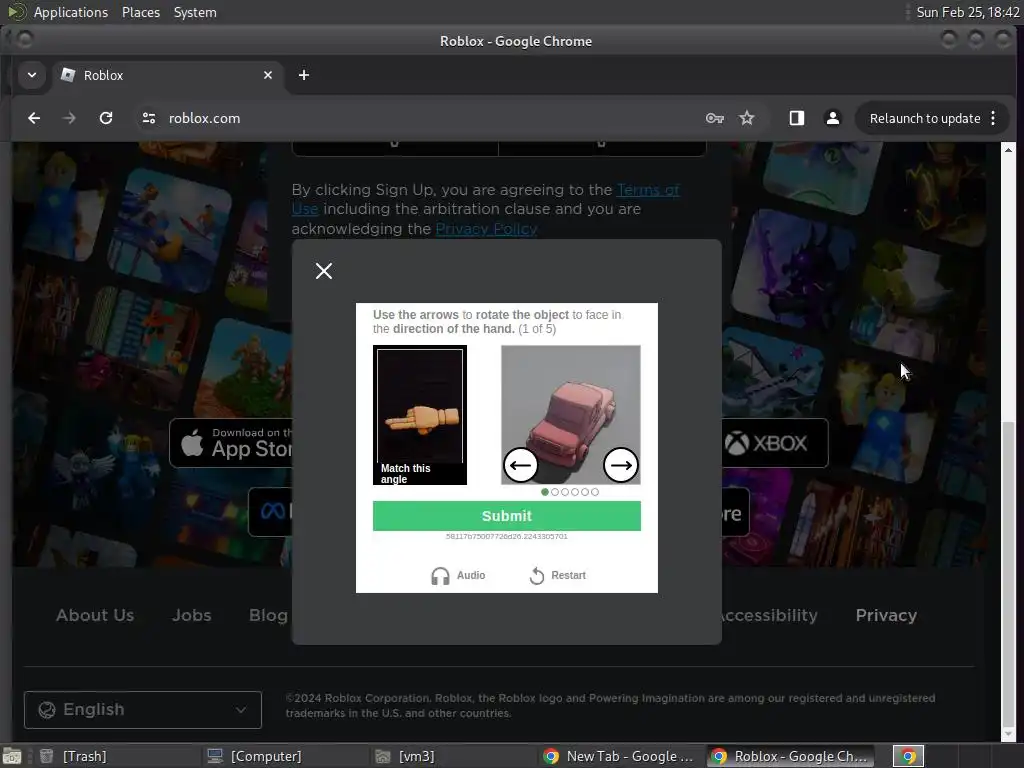Rotate the car left with the arrow
Image resolution: width=1024 pixels, height=768 pixels.
coord(520,465)
